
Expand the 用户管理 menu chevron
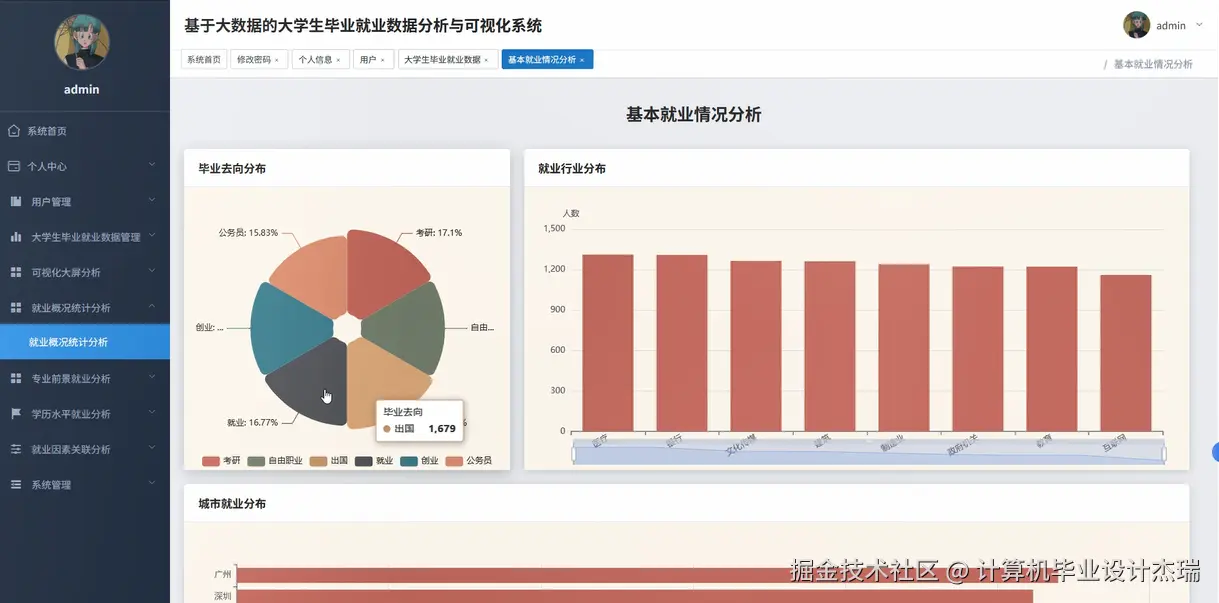152,200
